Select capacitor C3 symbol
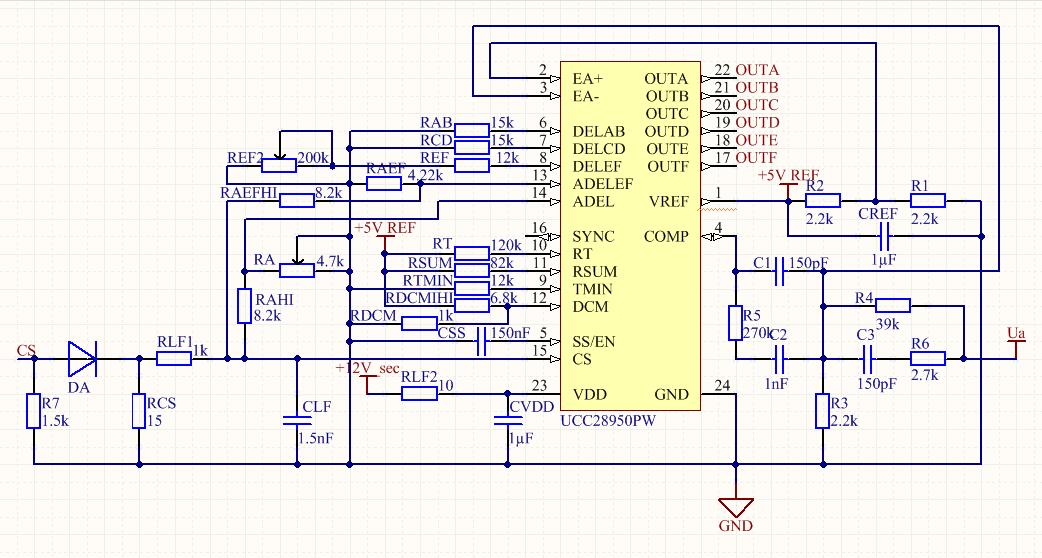Image resolution: width=1042 pixels, height=558 pixels. coord(867,359)
